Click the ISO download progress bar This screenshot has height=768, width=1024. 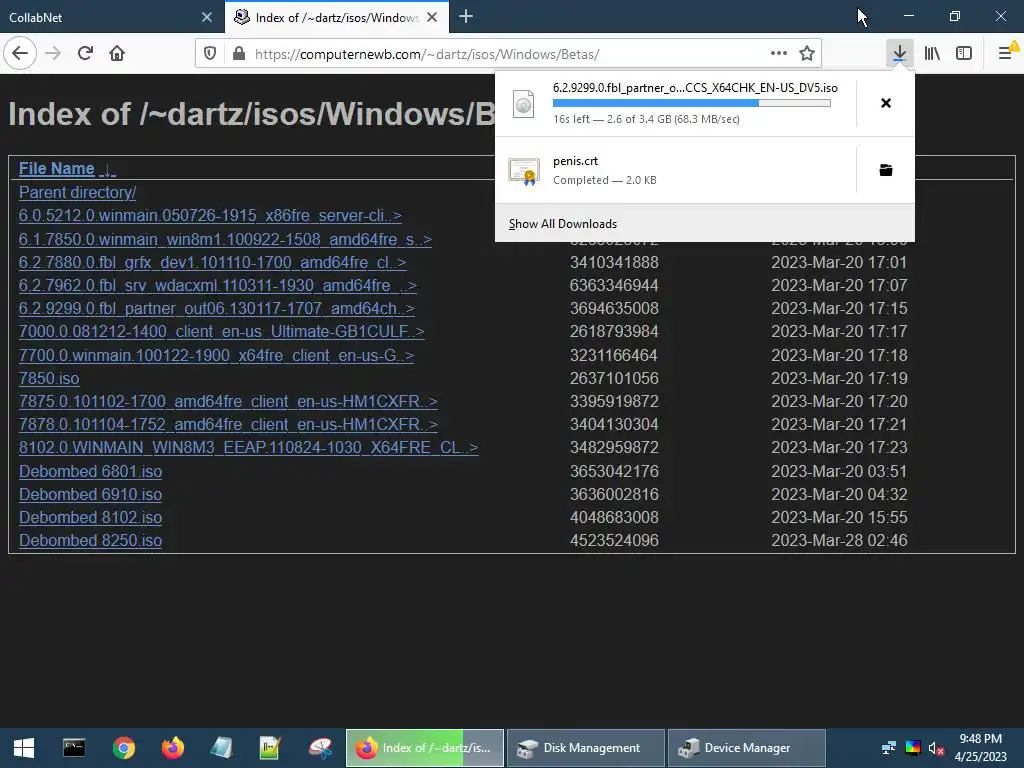[692, 103]
